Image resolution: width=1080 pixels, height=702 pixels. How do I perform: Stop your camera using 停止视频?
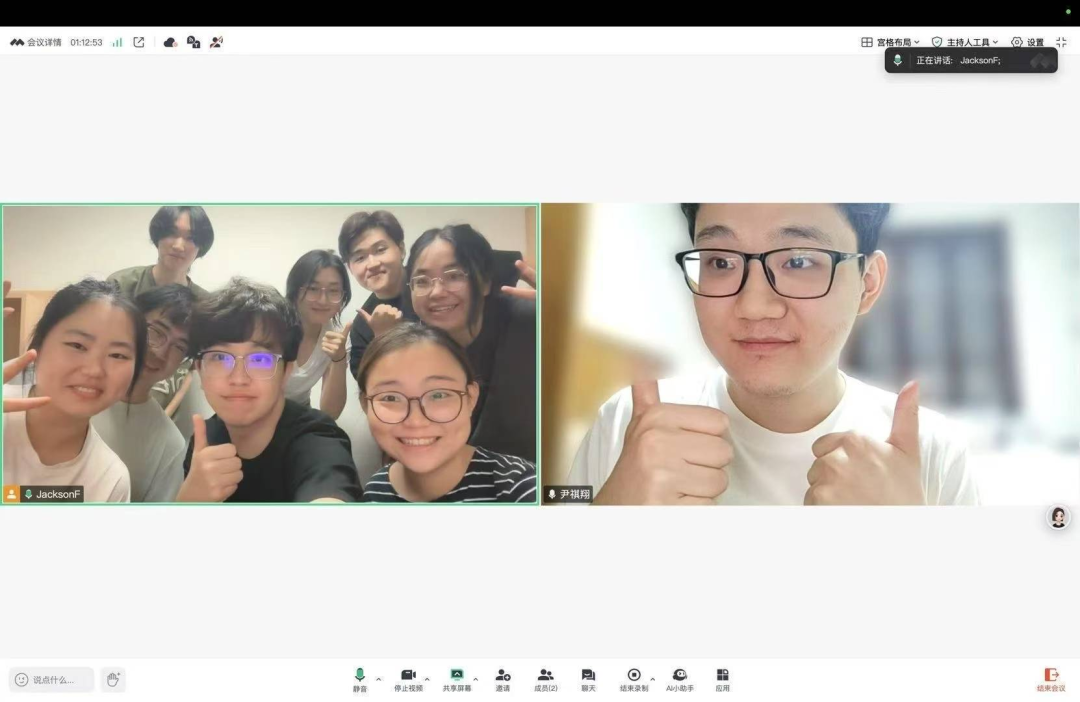[x=408, y=679]
